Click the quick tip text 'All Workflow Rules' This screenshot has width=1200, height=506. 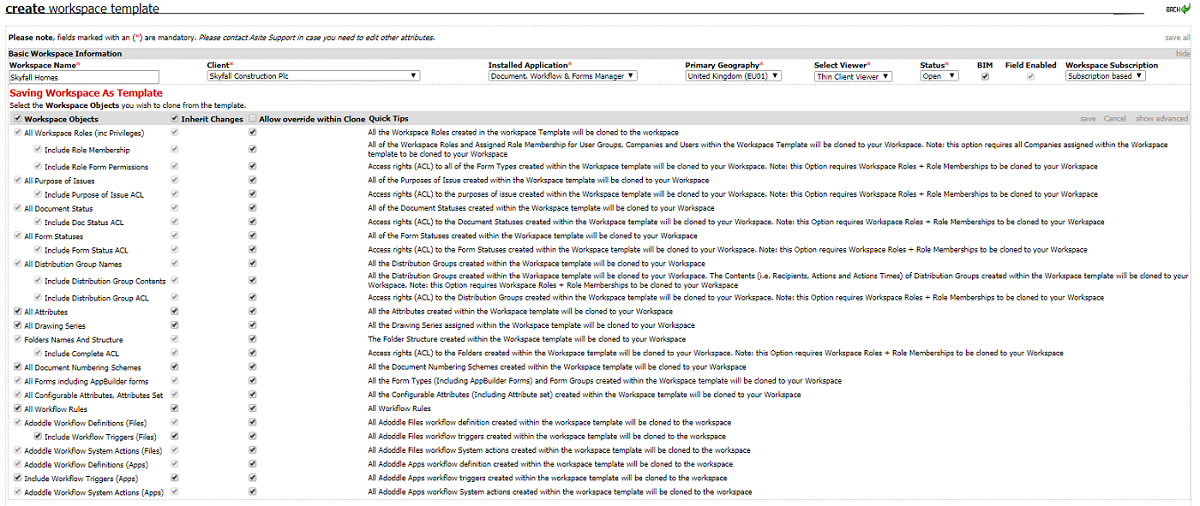pyautogui.click(x=399, y=409)
